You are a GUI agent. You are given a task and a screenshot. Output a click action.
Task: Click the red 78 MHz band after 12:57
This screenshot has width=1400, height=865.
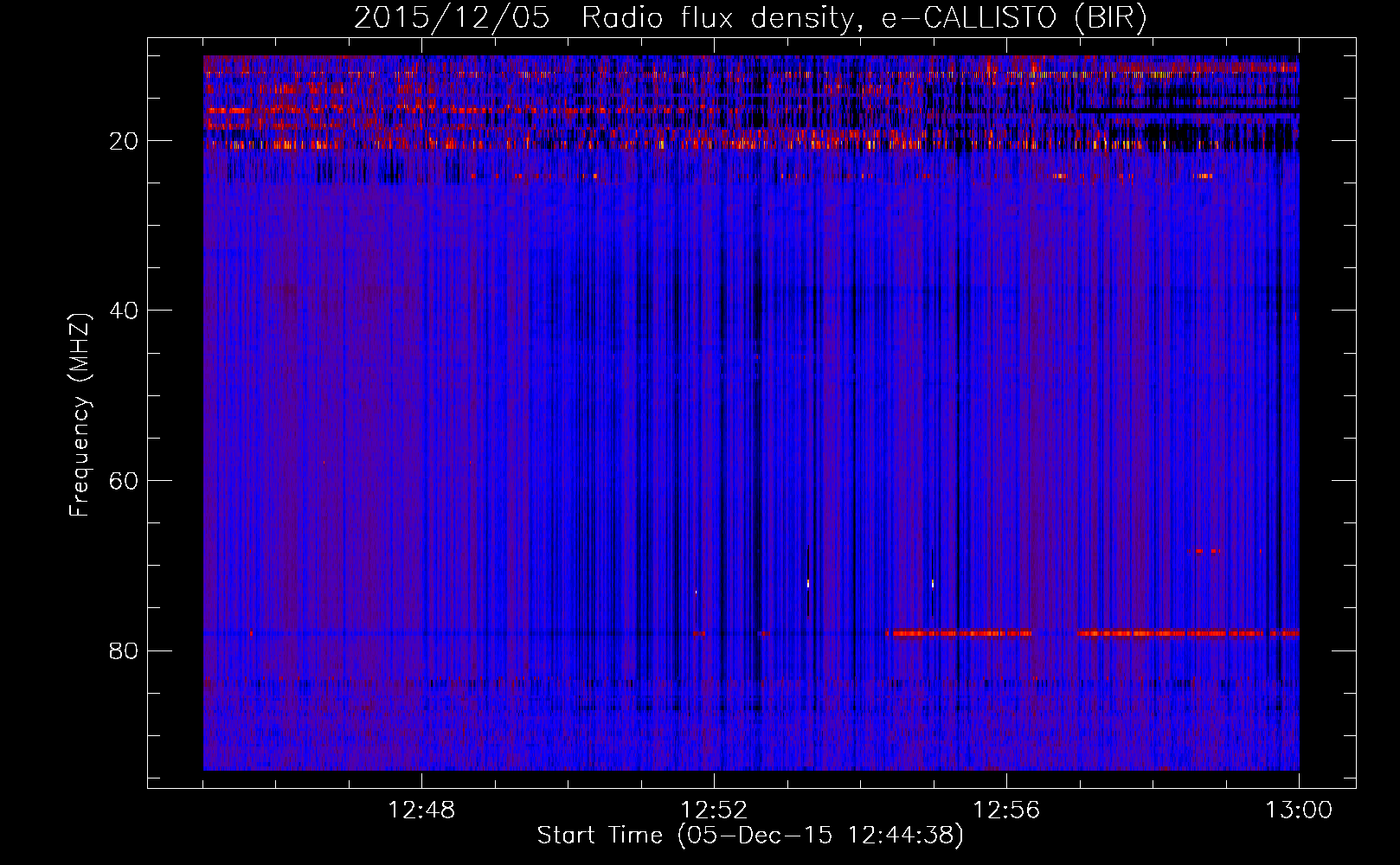[1185, 633]
